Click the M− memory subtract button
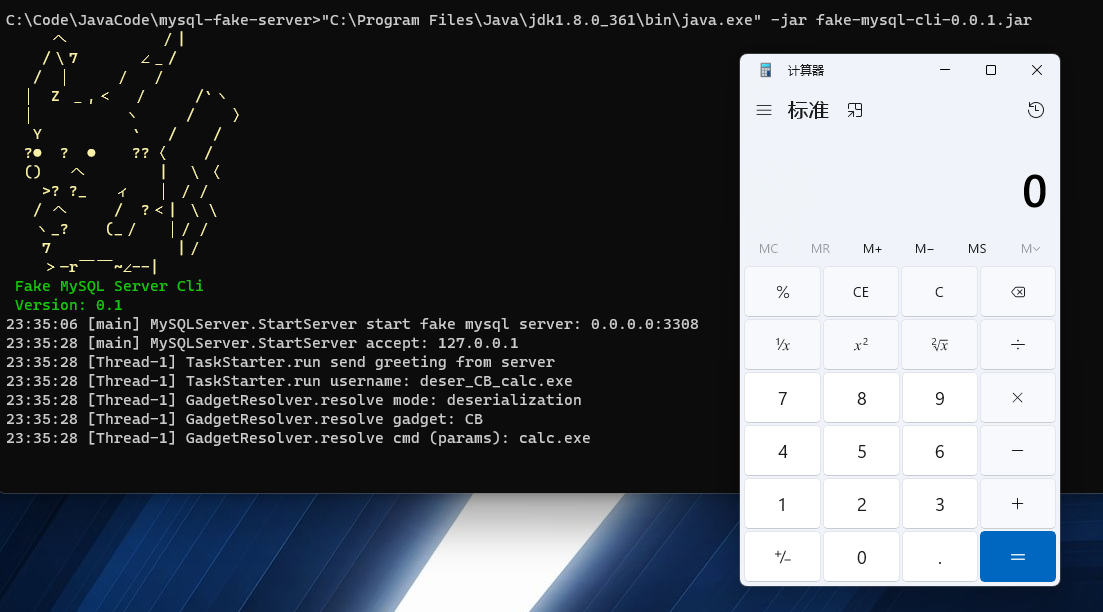 924,248
